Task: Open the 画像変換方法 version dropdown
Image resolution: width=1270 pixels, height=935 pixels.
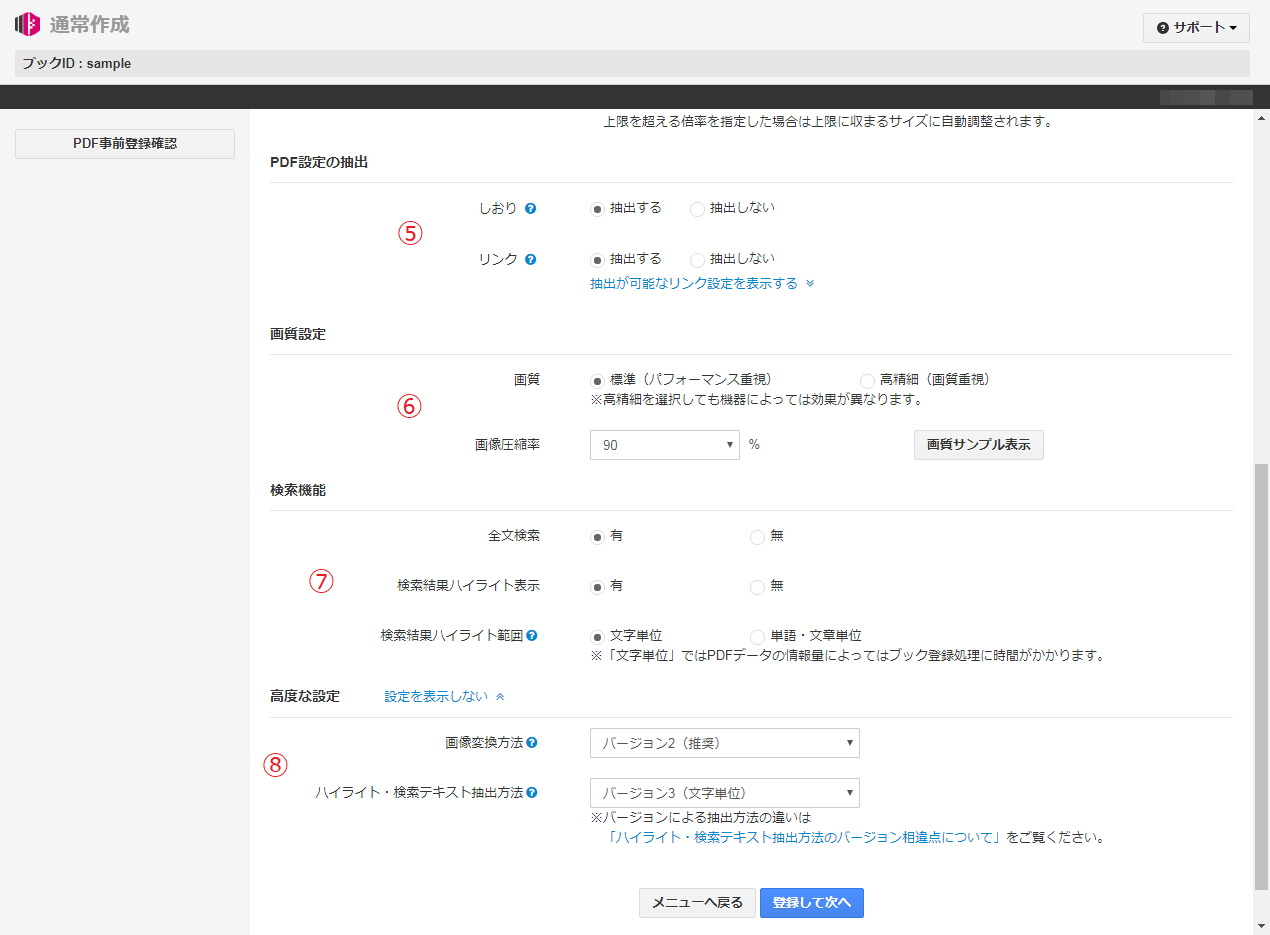Action: tap(724, 743)
